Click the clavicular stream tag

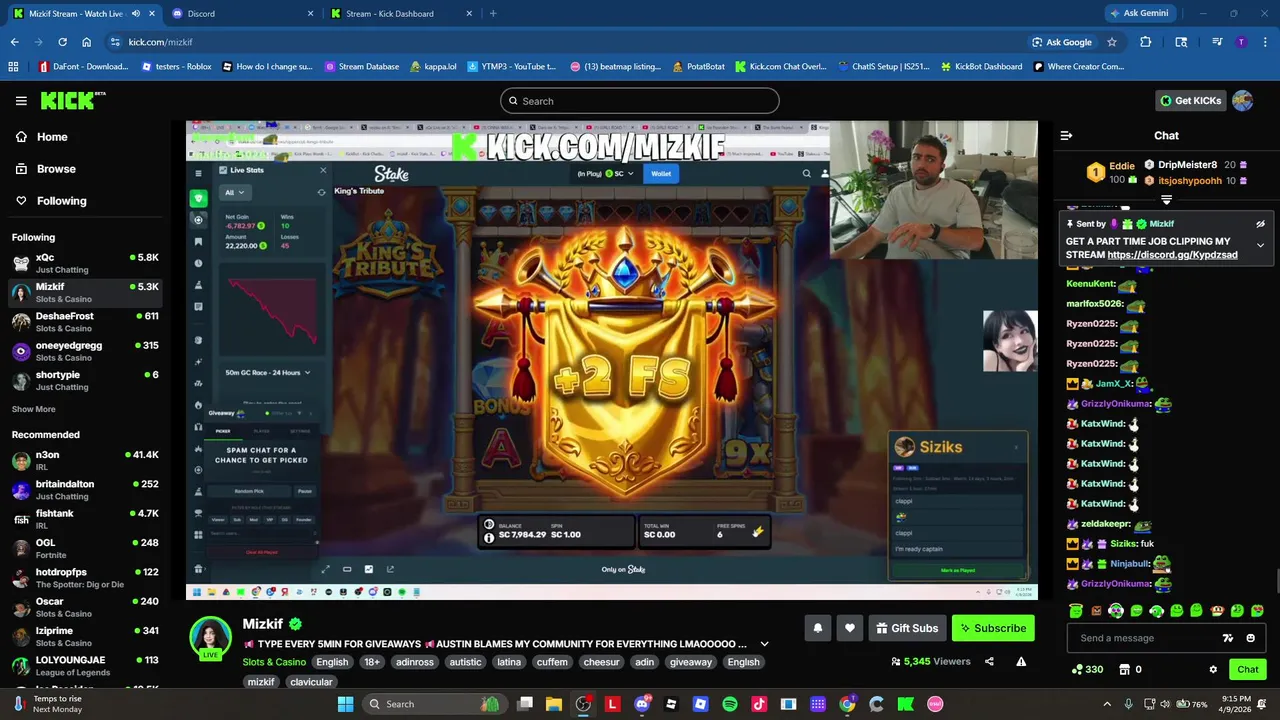pyautogui.click(x=311, y=682)
